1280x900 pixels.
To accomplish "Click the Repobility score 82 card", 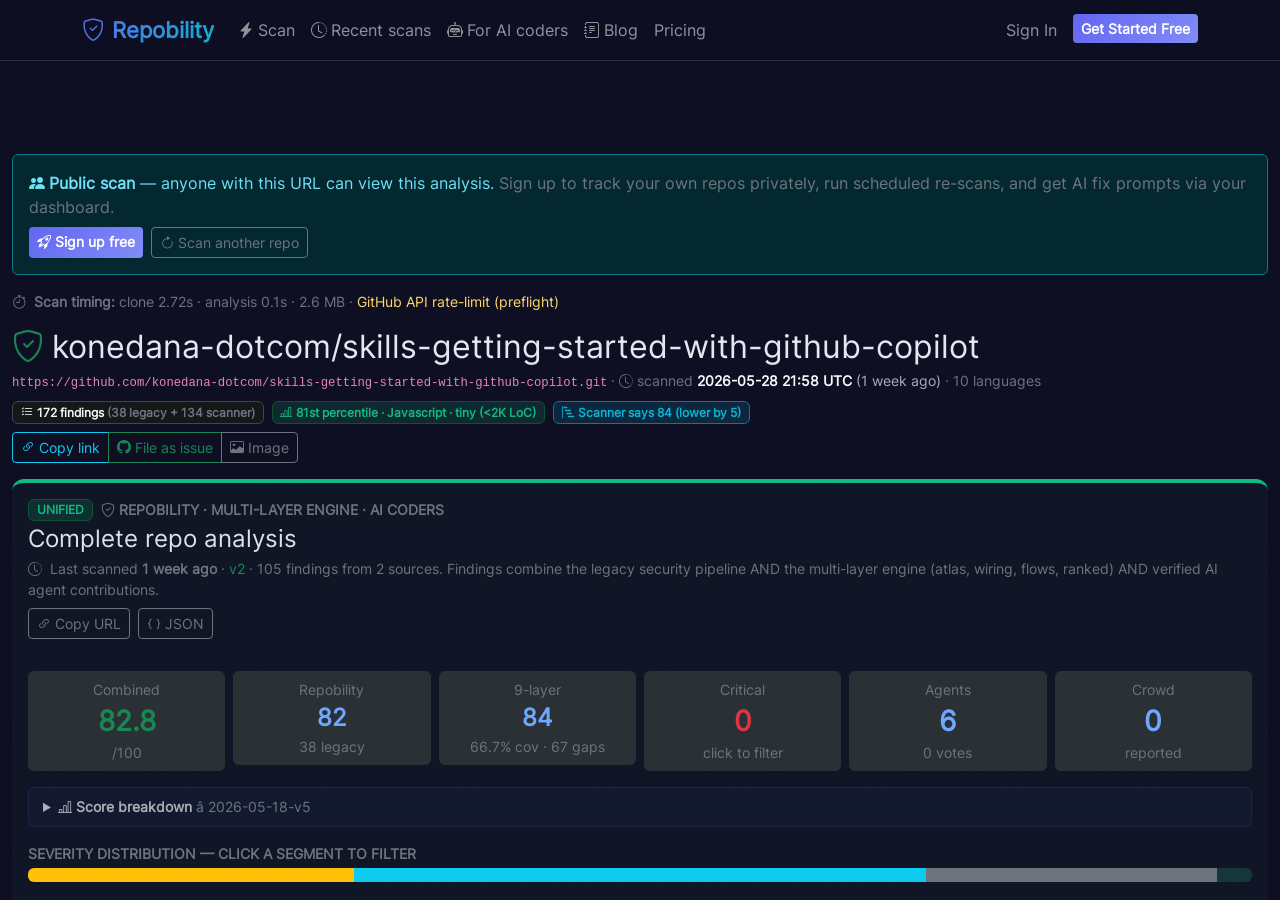I will (332, 718).
